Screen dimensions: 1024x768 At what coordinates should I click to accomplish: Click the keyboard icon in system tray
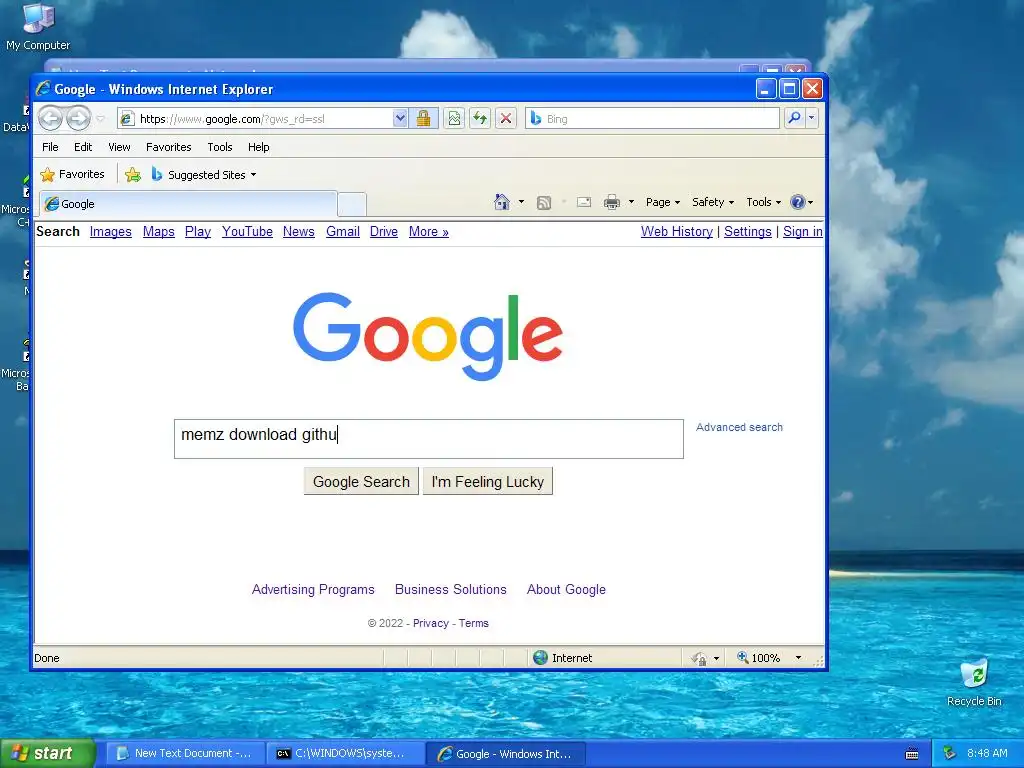912,754
